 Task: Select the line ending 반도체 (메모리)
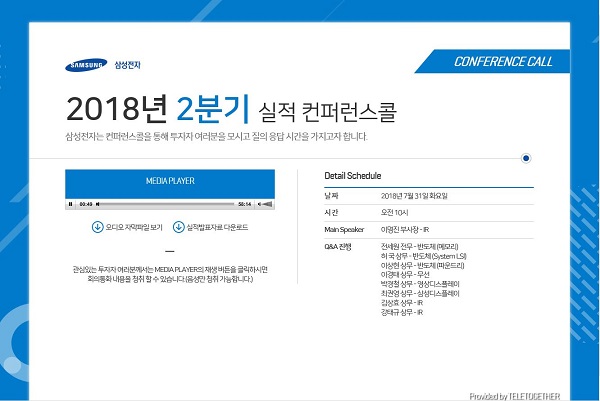pos(419,246)
